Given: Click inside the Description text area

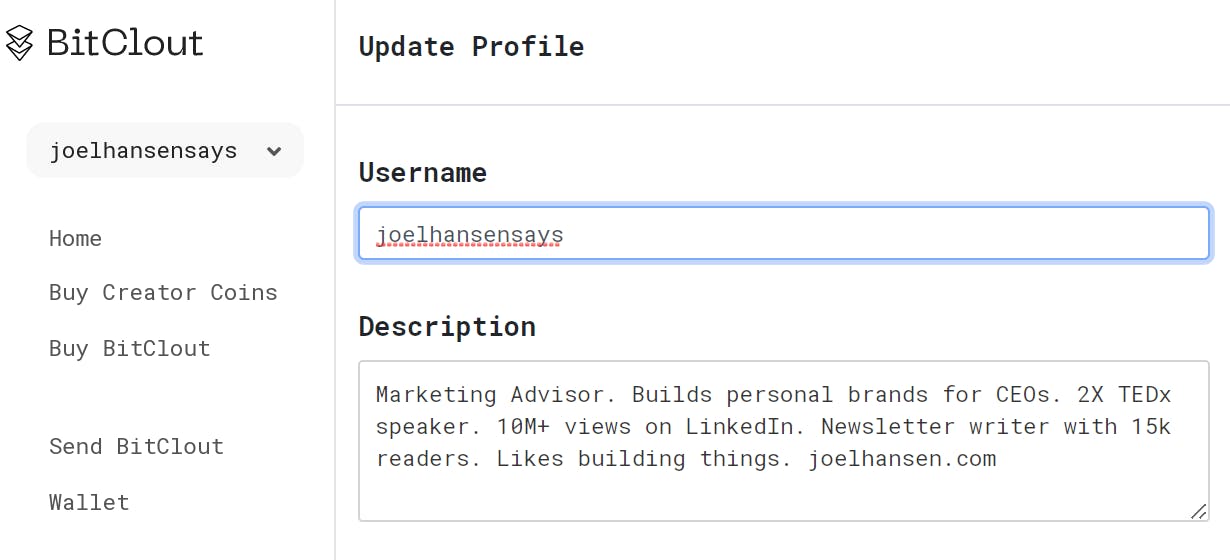Looking at the screenshot, I should (x=784, y=441).
